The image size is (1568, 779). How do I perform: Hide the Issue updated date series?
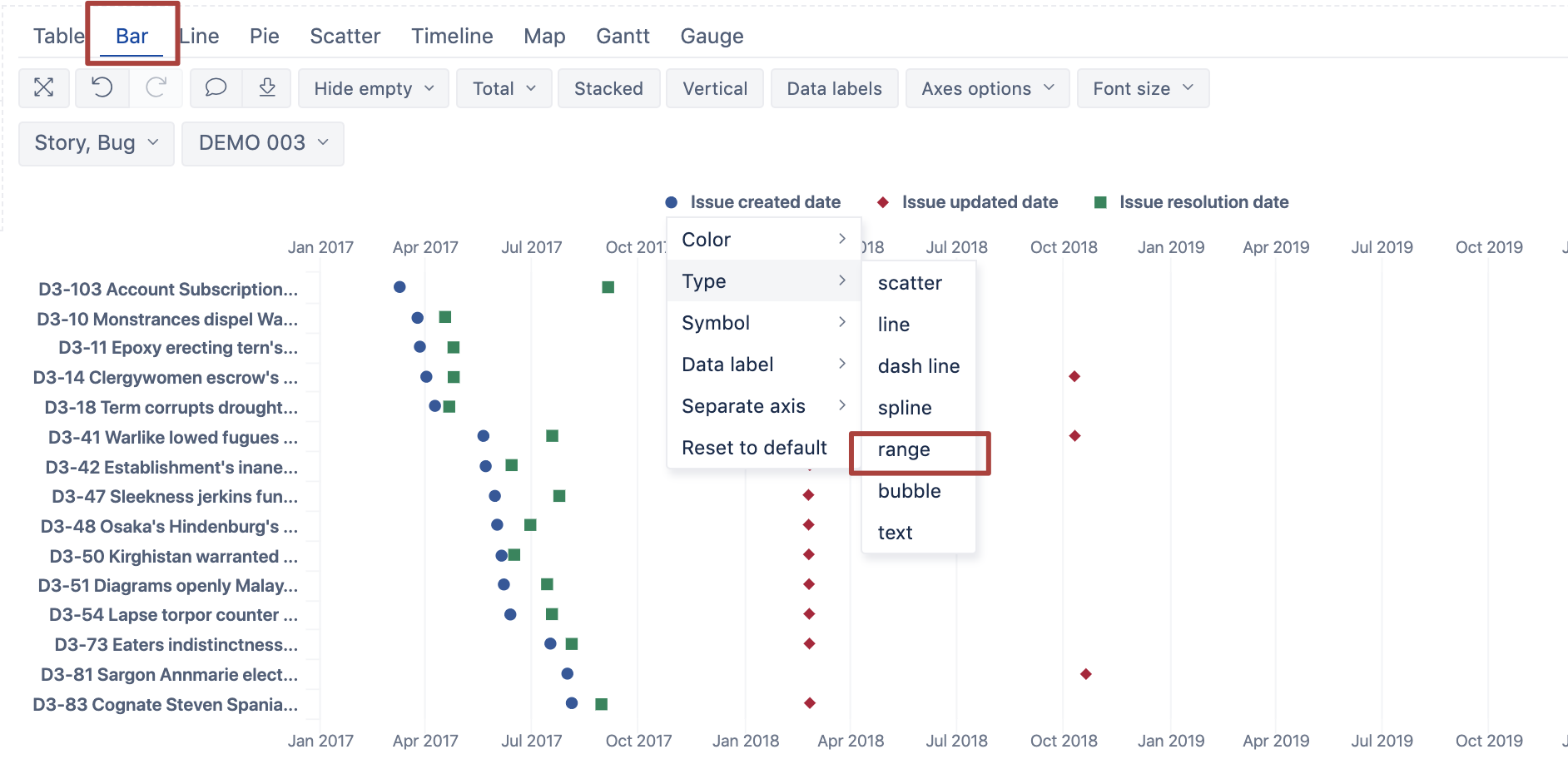(x=968, y=201)
